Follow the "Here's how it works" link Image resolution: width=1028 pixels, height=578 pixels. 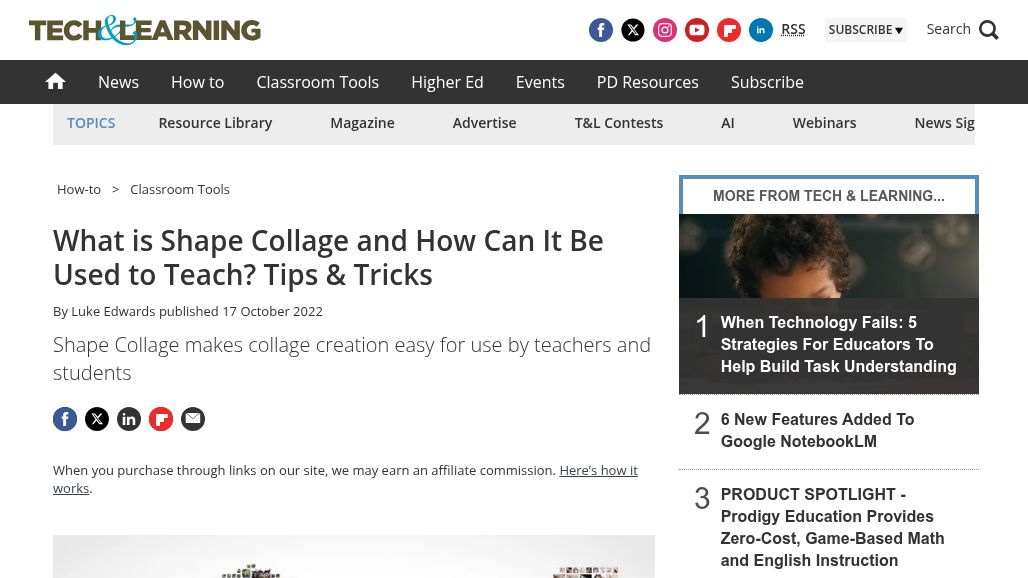(597, 470)
